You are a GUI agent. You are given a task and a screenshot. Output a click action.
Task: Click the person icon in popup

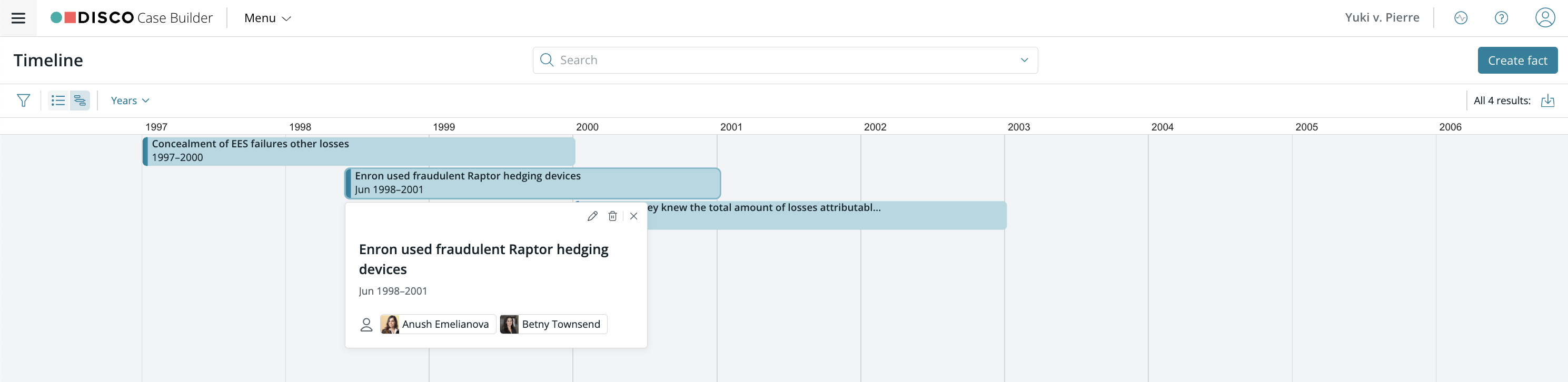(366, 325)
